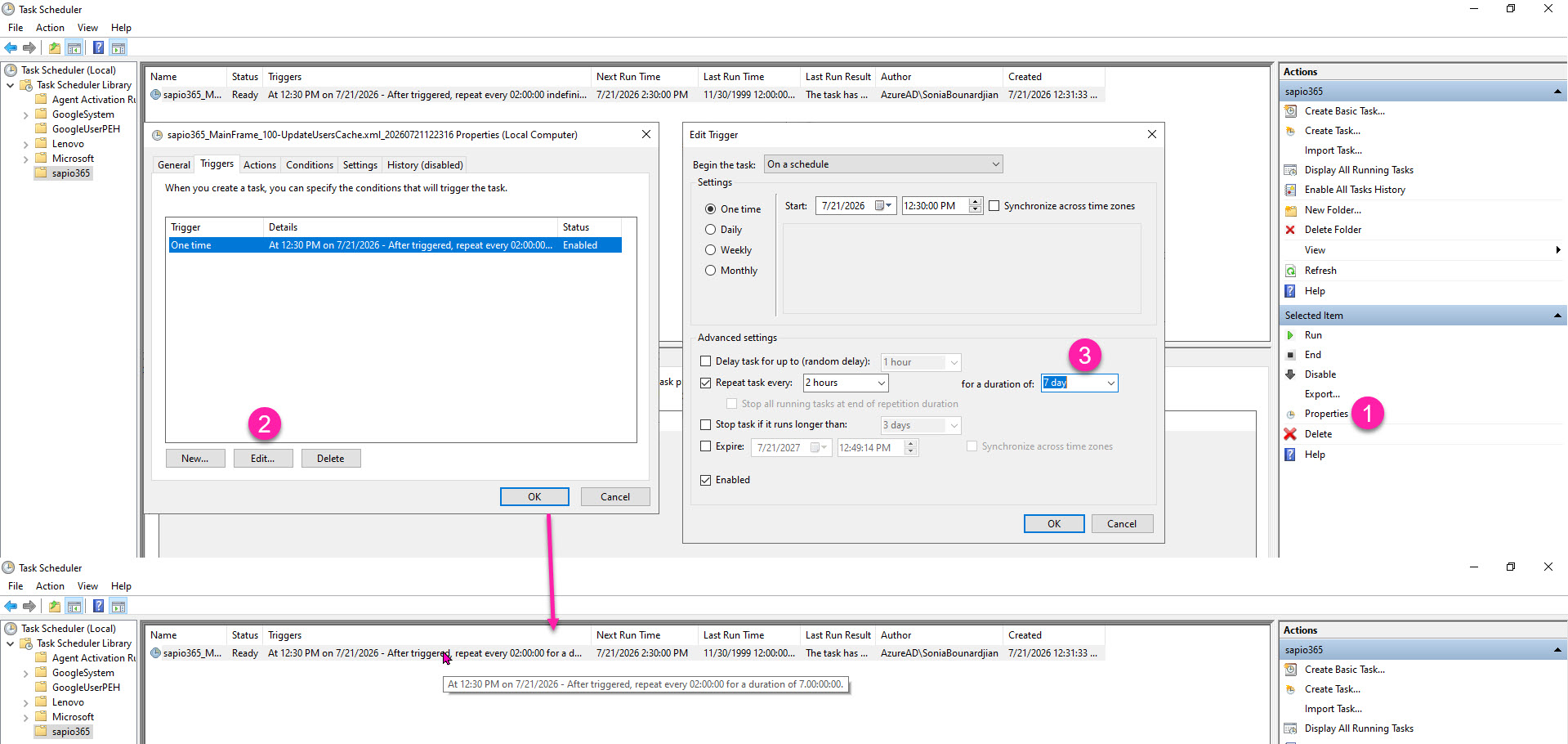Click the New Folder icon in the Actions pane
This screenshot has width=1568, height=744.
pos(1291,210)
